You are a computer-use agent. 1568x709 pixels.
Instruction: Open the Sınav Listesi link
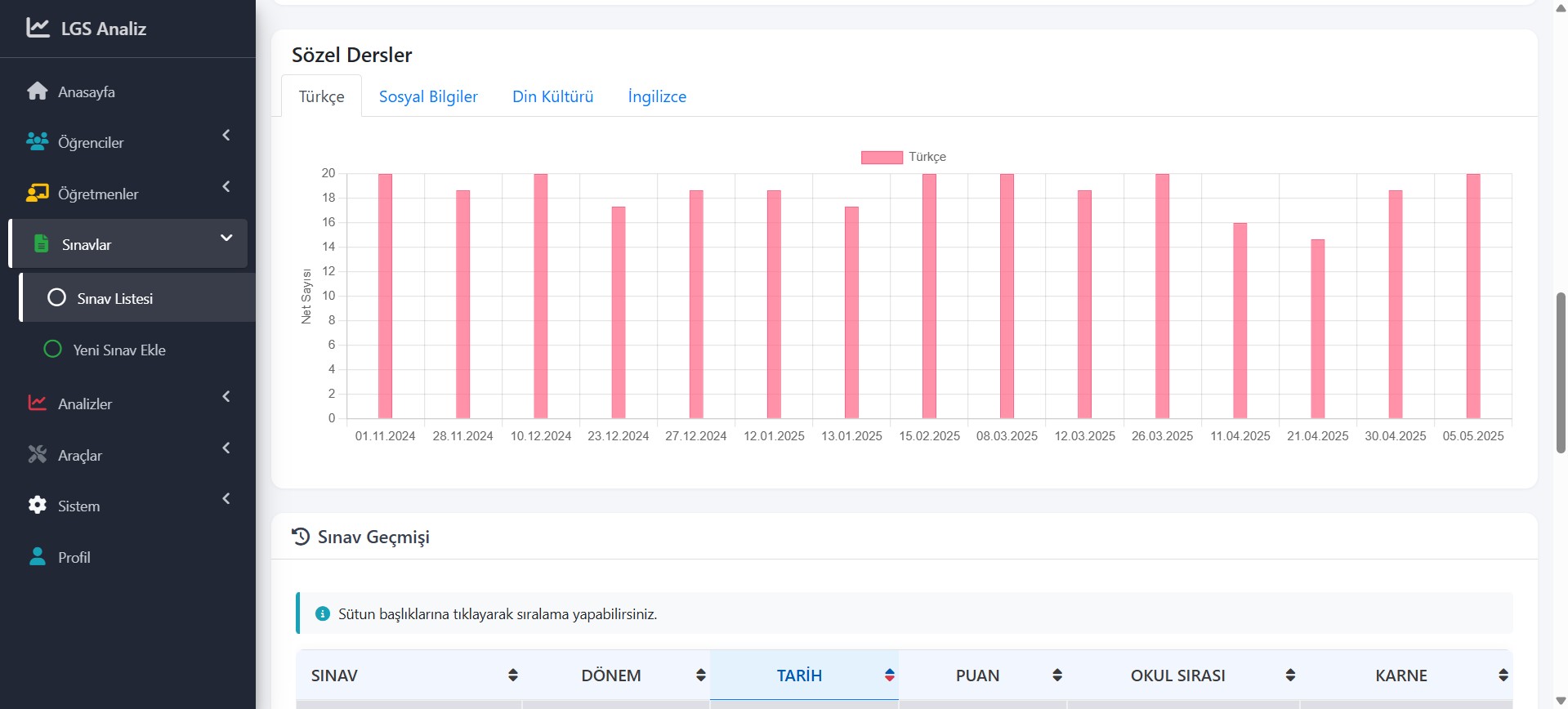(x=115, y=299)
